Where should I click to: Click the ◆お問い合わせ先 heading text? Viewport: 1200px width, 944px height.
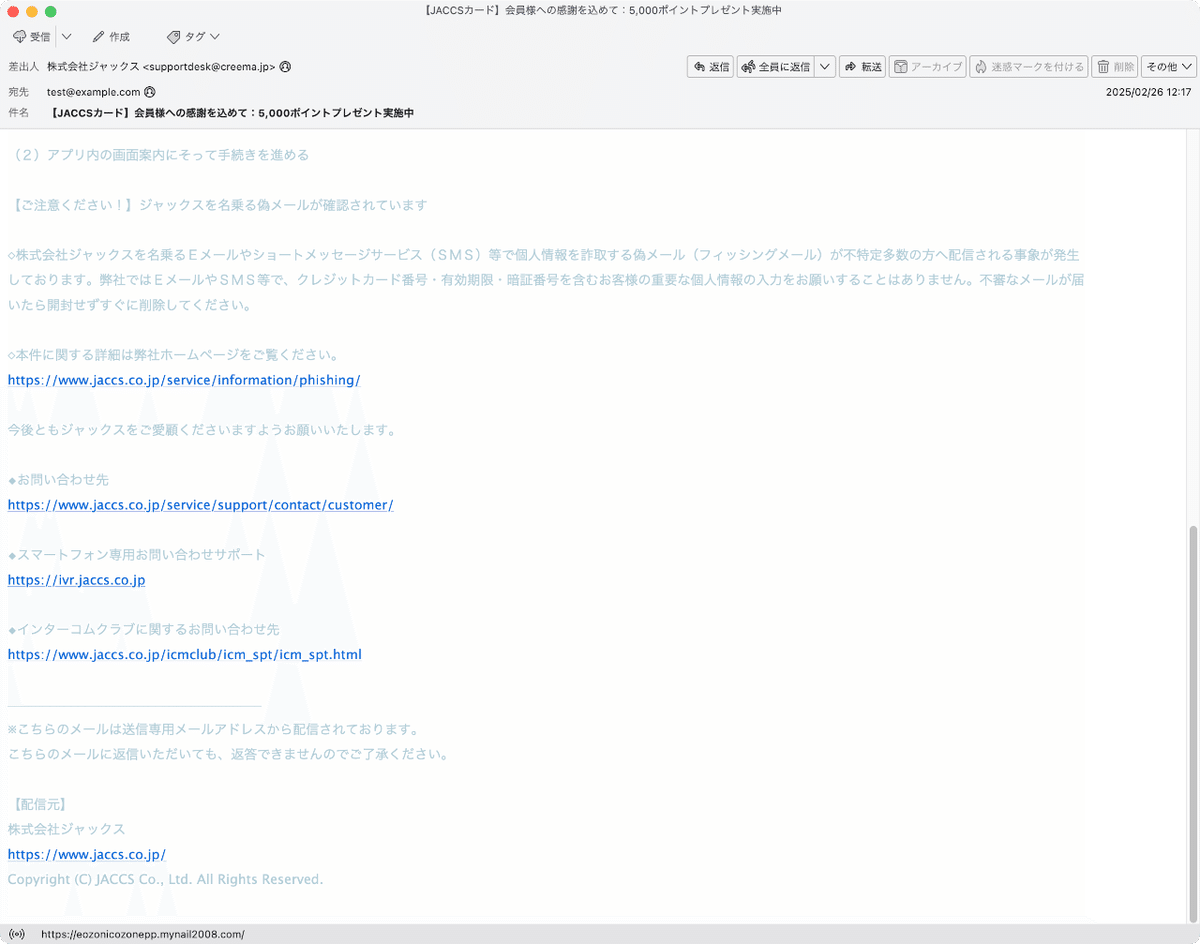[x=58, y=480]
